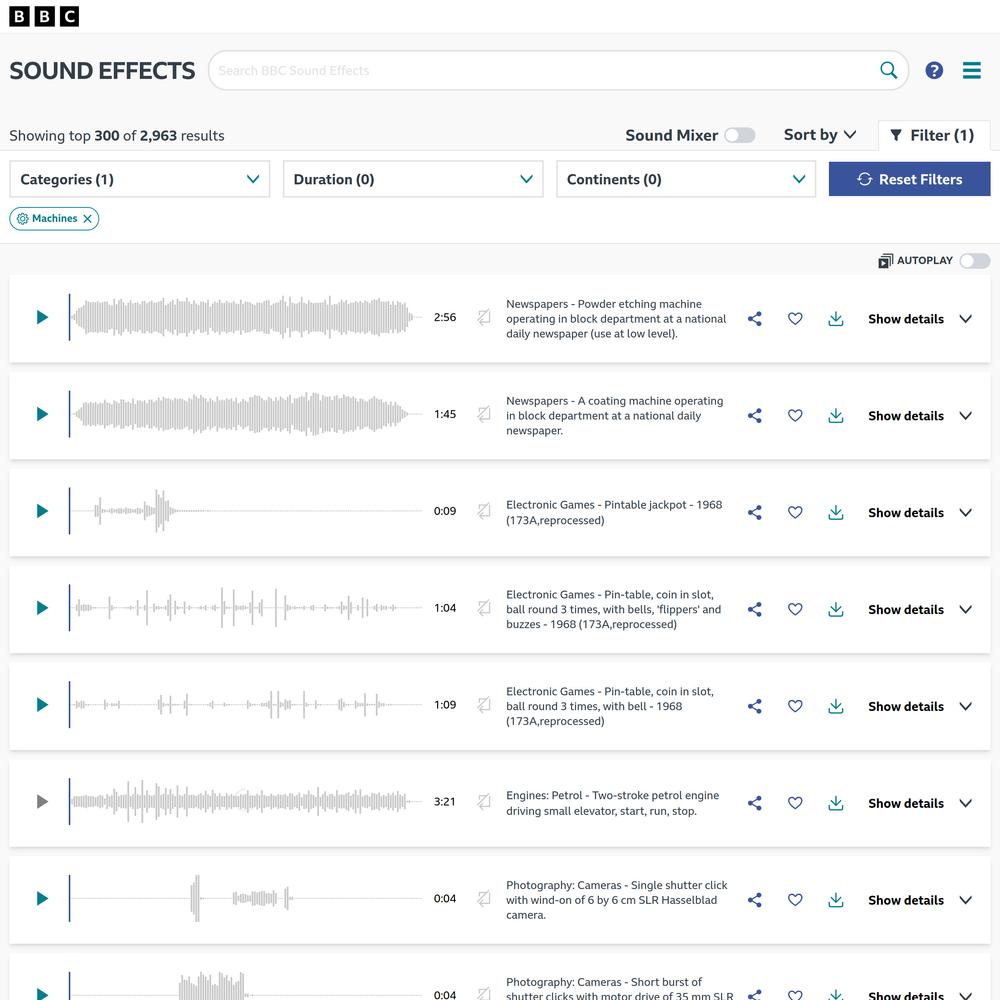Seek in the Two-stroke petrol engine waveform

[x=246, y=802]
